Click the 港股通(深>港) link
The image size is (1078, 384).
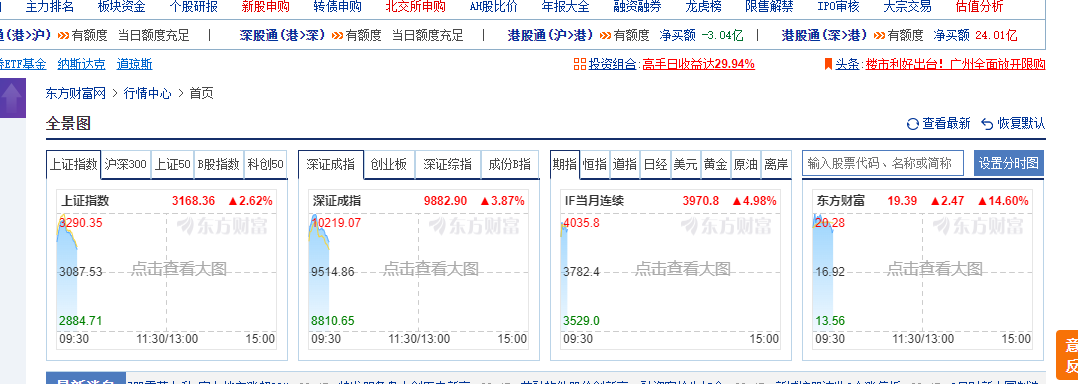(x=824, y=36)
